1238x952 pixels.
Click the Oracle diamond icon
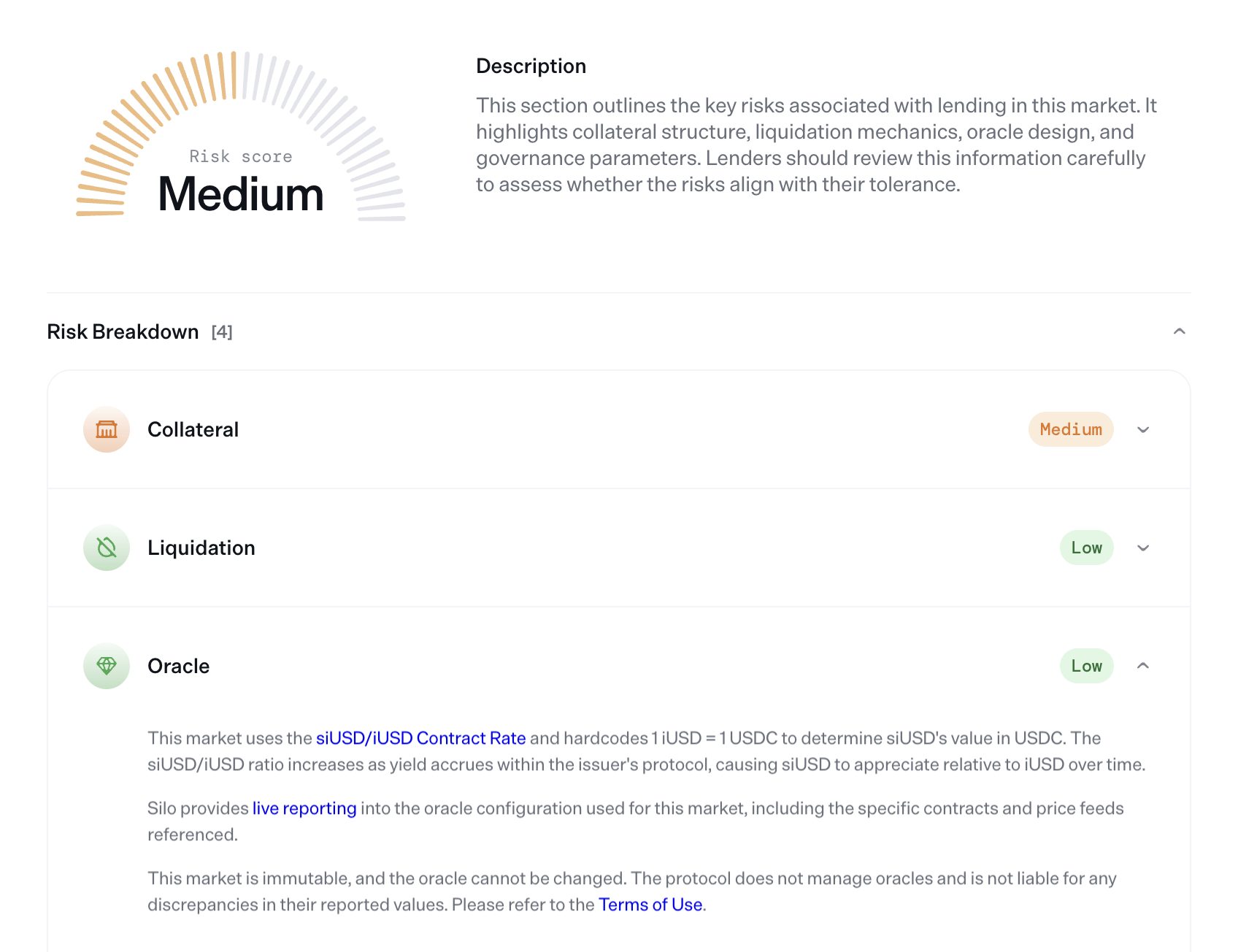click(107, 666)
